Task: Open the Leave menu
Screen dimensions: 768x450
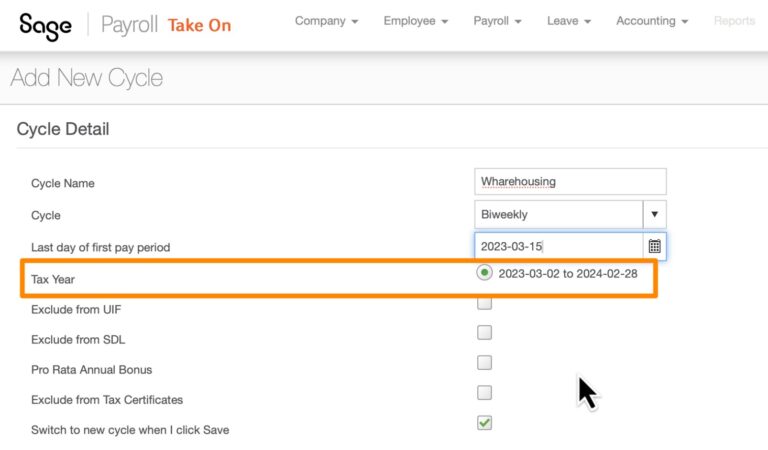Action: [x=568, y=21]
